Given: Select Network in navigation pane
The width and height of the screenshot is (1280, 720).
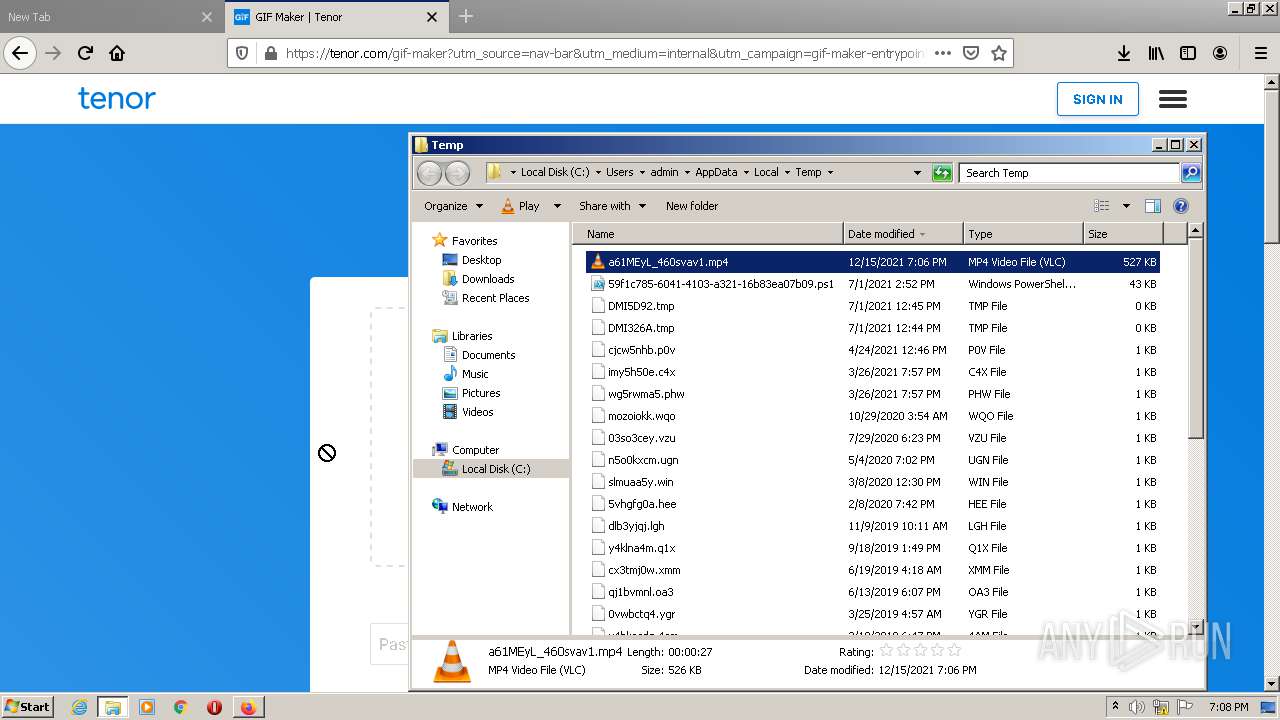Looking at the screenshot, I should click(x=472, y=507).
